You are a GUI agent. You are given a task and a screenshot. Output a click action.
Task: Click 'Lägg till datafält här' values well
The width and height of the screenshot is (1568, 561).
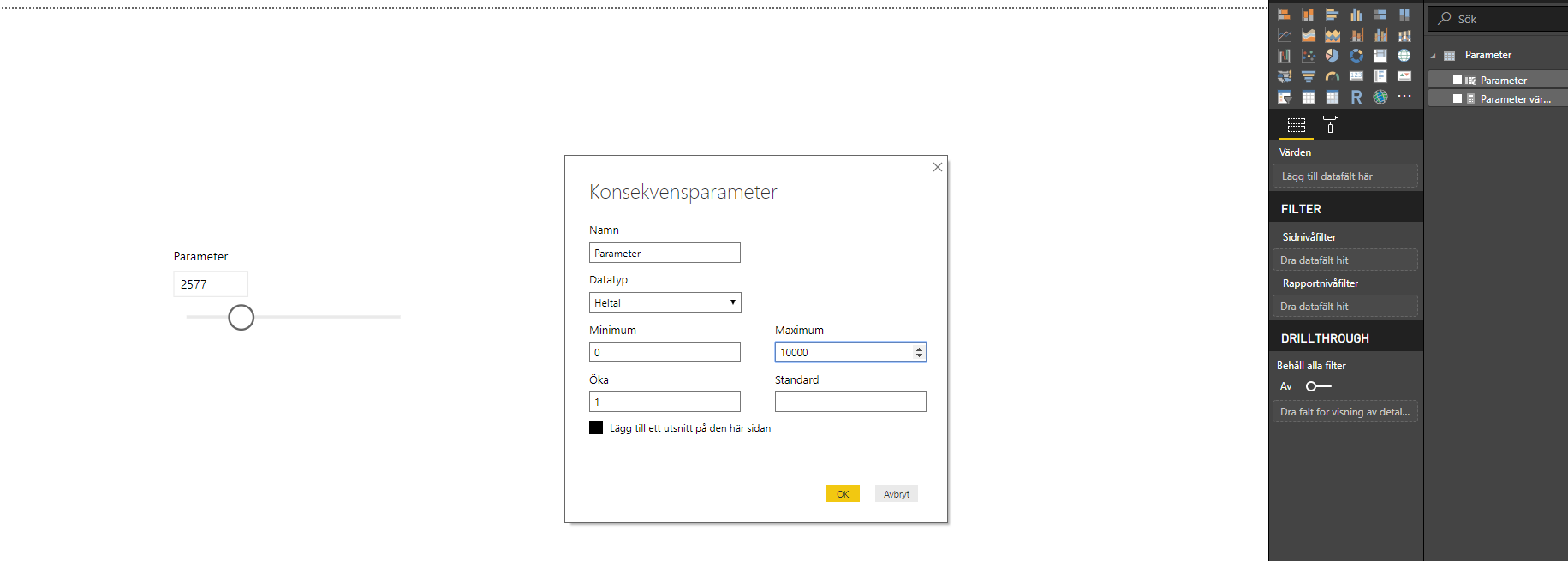click(1345, 176)
